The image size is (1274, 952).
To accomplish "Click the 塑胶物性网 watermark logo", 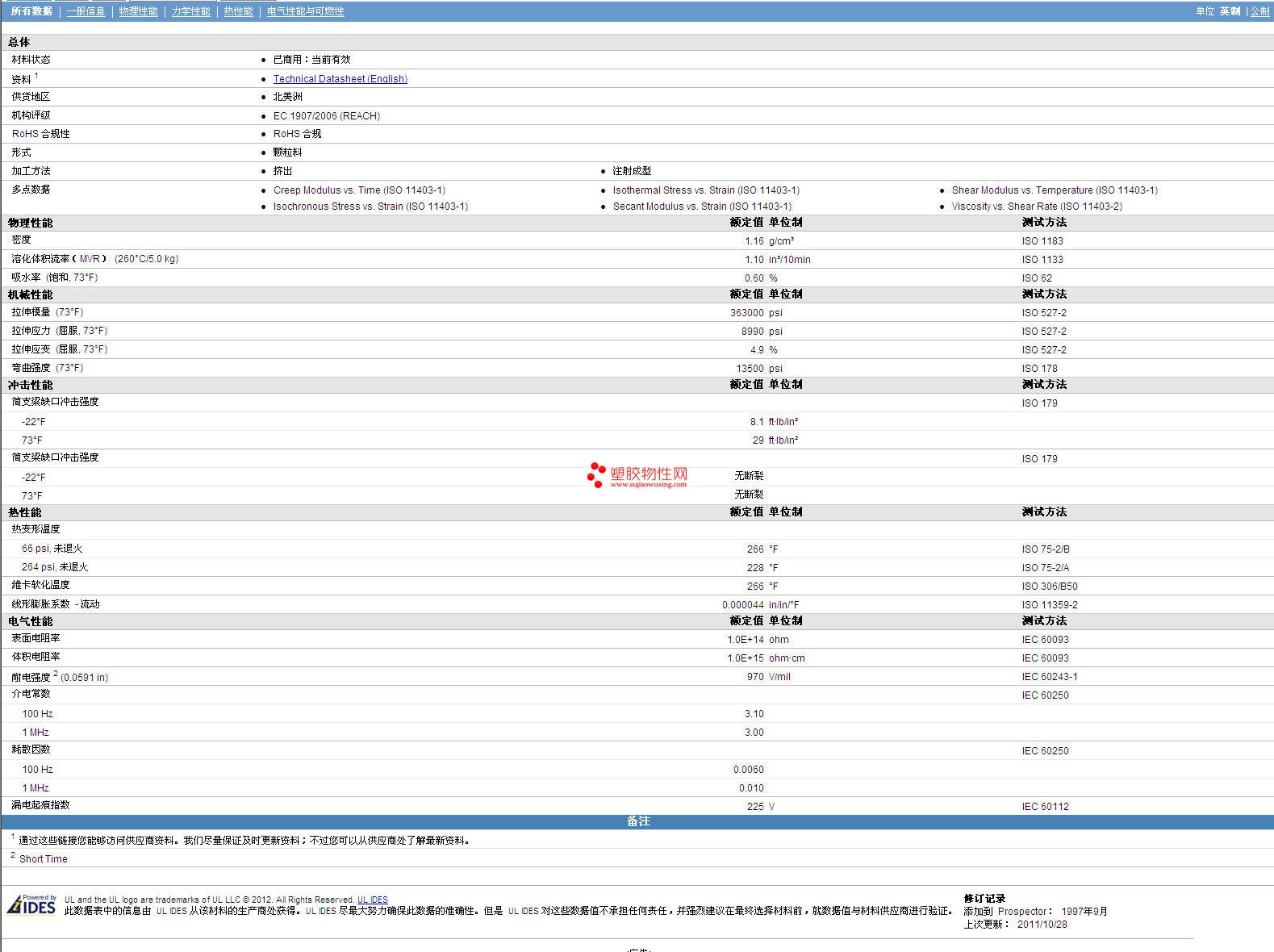I will click(637, 476).
